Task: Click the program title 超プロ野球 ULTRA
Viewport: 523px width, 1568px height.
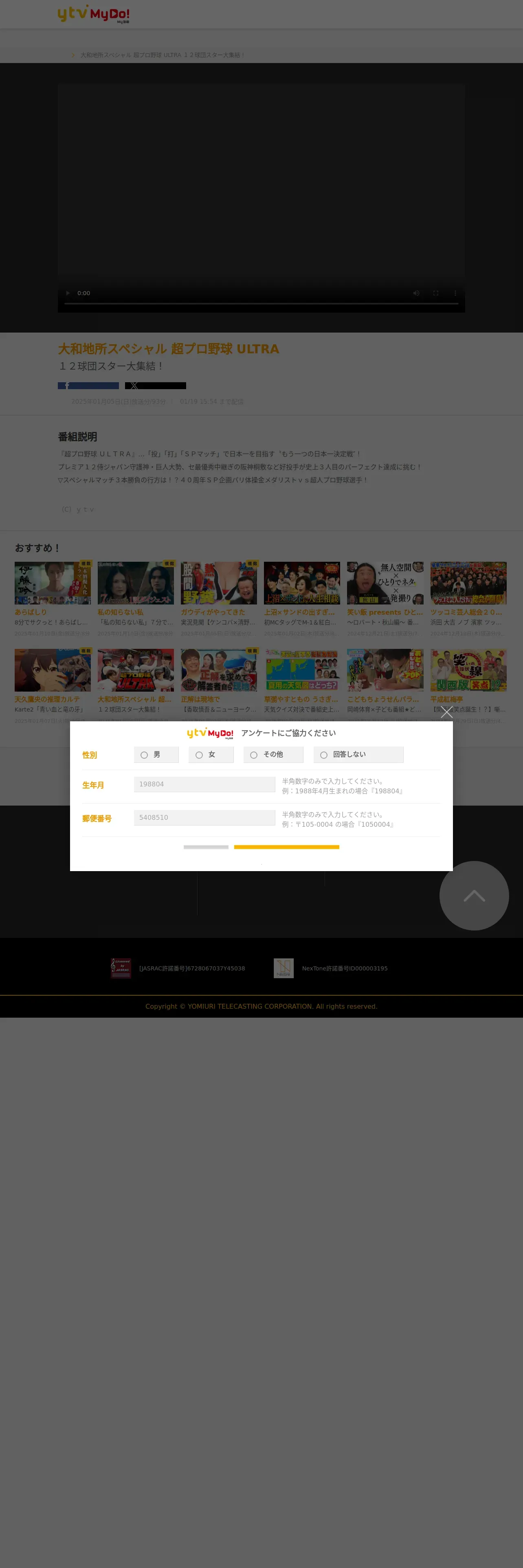Action: [169, 349]
